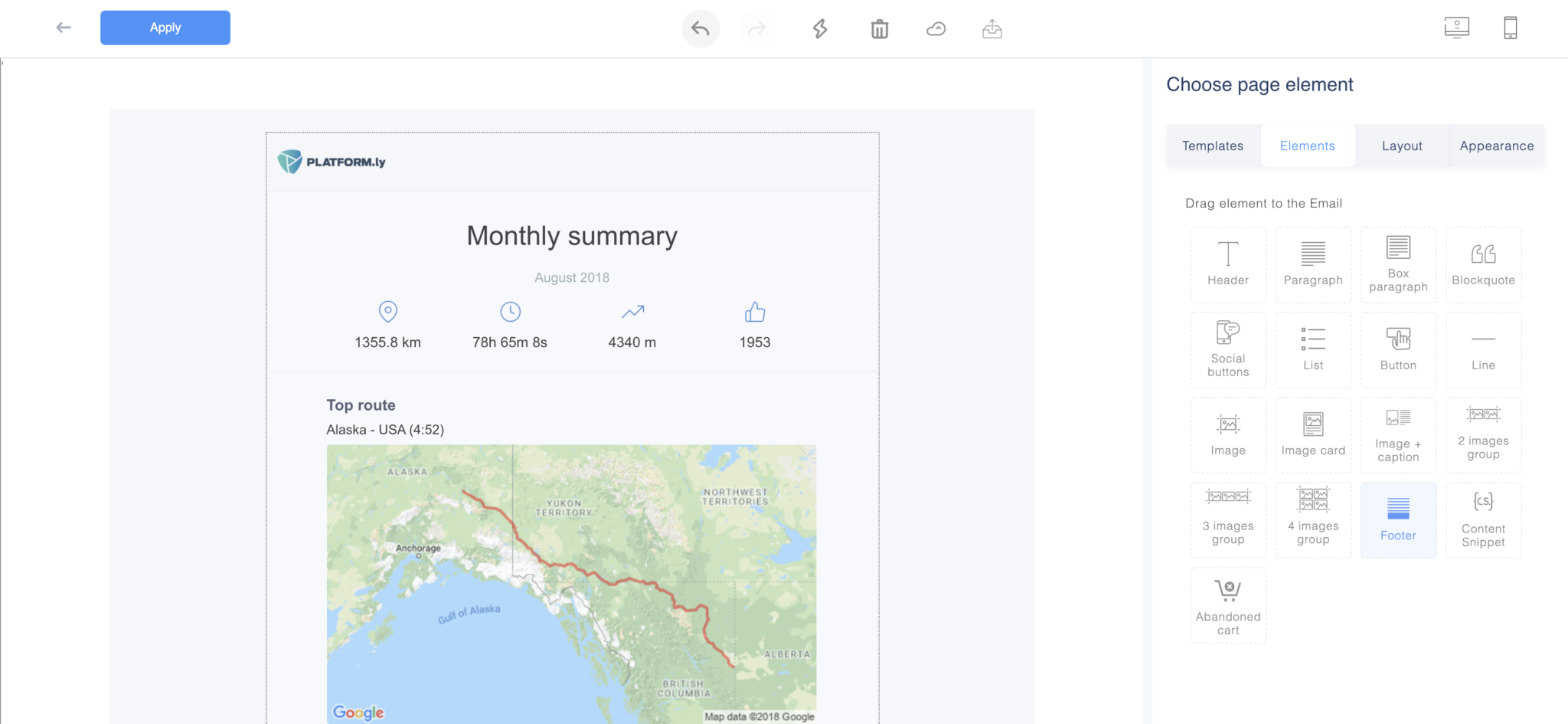Image resolution: width=1568 pixels, height=724 pixels.
Task: Select the Abandoned cart element
Action: point(1228,605)
